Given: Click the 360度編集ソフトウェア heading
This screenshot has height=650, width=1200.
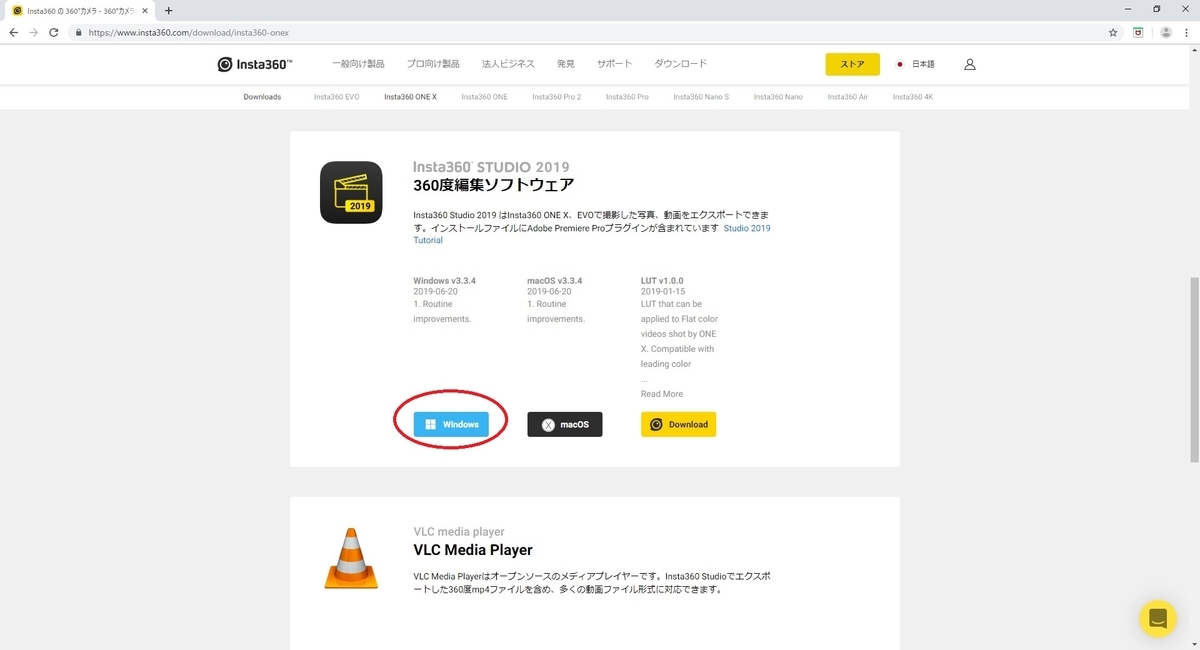Looking at the screenshot, I should (x=494, y=185).
